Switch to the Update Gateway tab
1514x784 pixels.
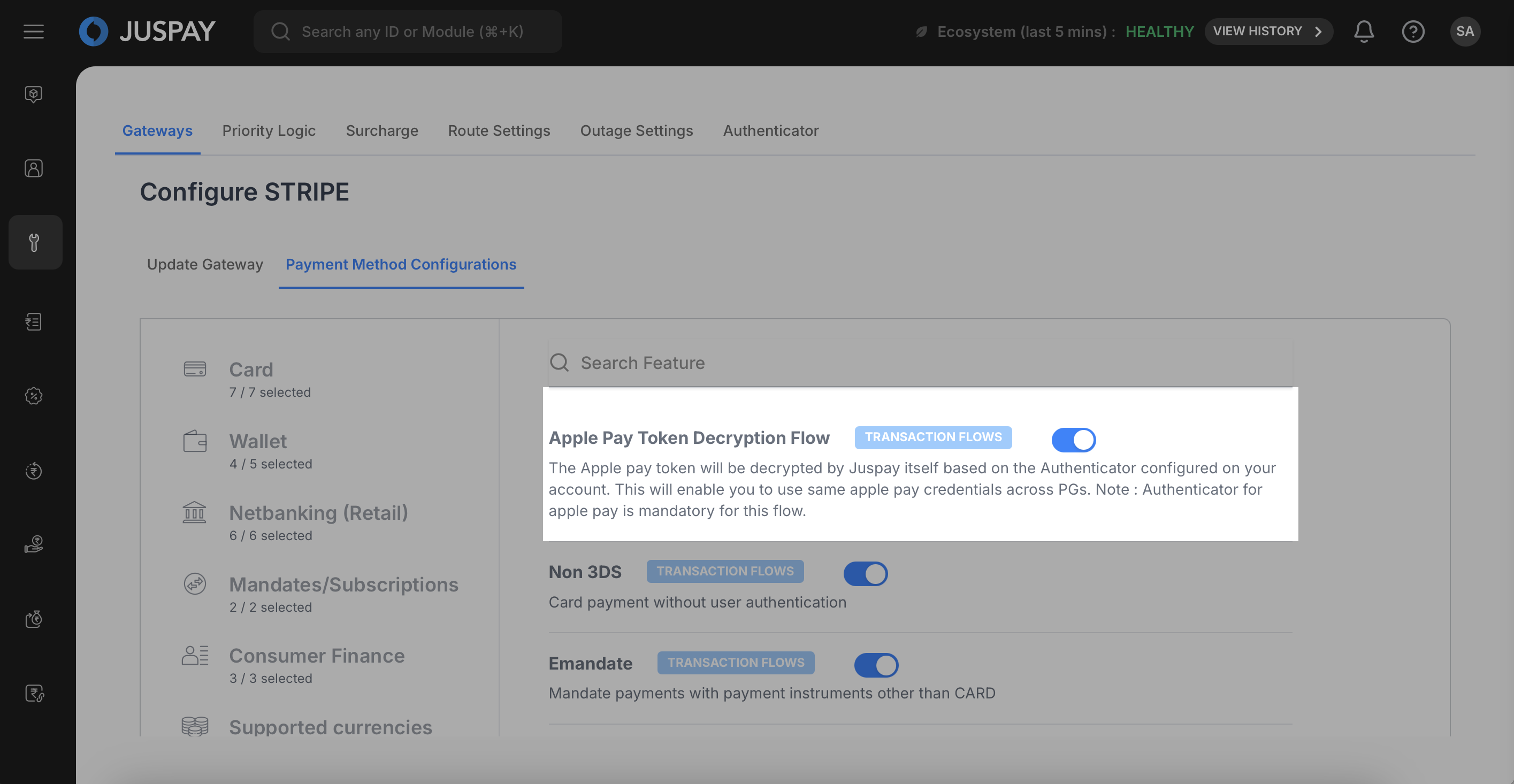pyautogui.click(x=204, y=265)
